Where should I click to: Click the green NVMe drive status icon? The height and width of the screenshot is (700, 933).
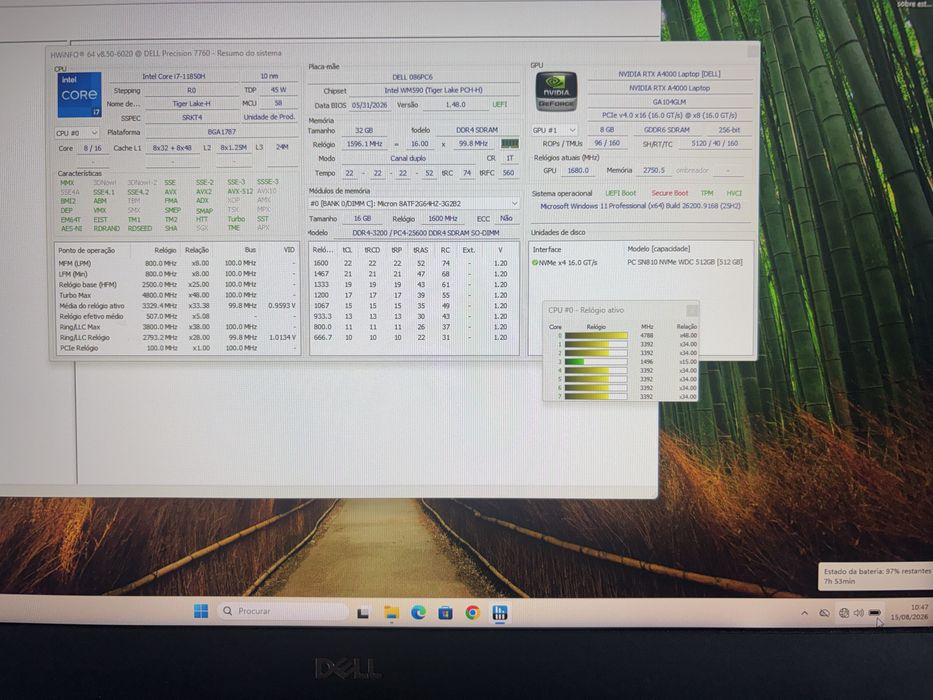coord(534,262)
